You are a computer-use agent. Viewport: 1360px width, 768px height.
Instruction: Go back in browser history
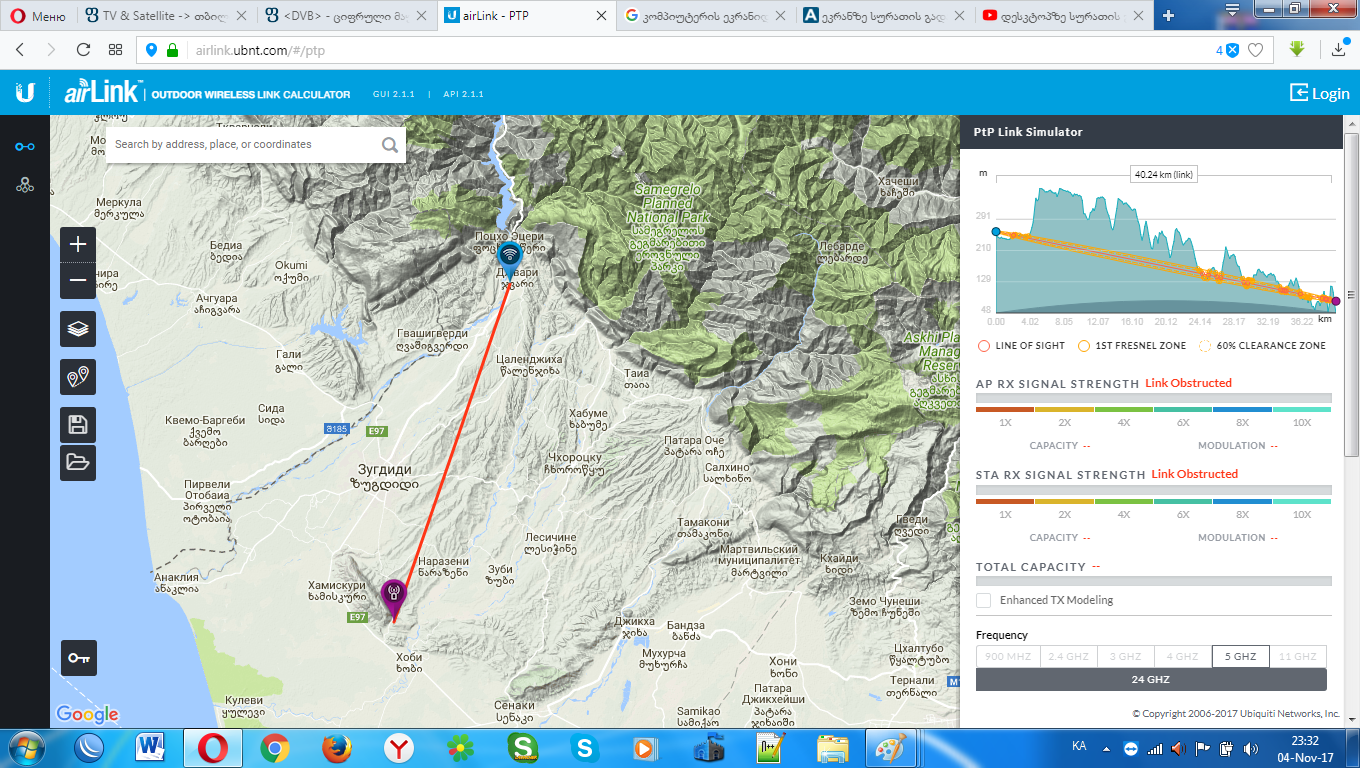click(x=21, y=50)
